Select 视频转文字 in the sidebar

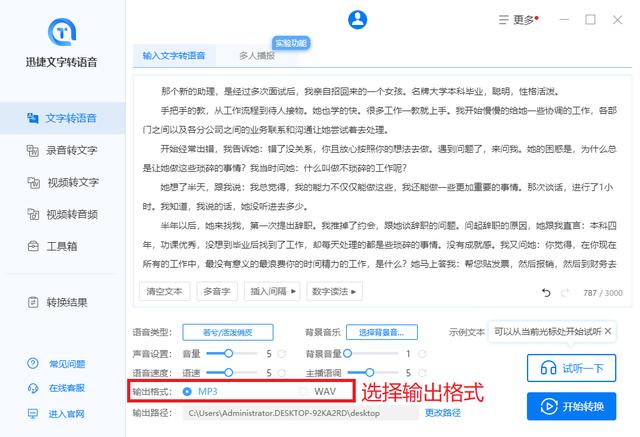[x=62, y=182]
